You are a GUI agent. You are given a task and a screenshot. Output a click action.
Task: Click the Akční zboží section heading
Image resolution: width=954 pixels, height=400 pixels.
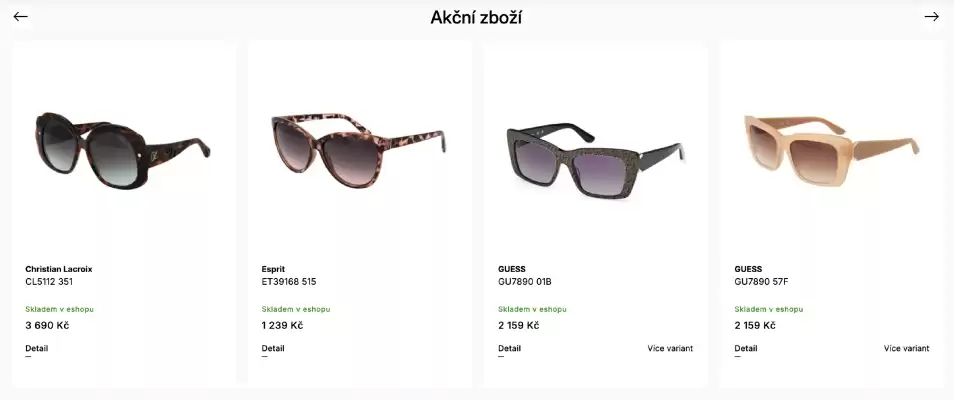point(476,18)
